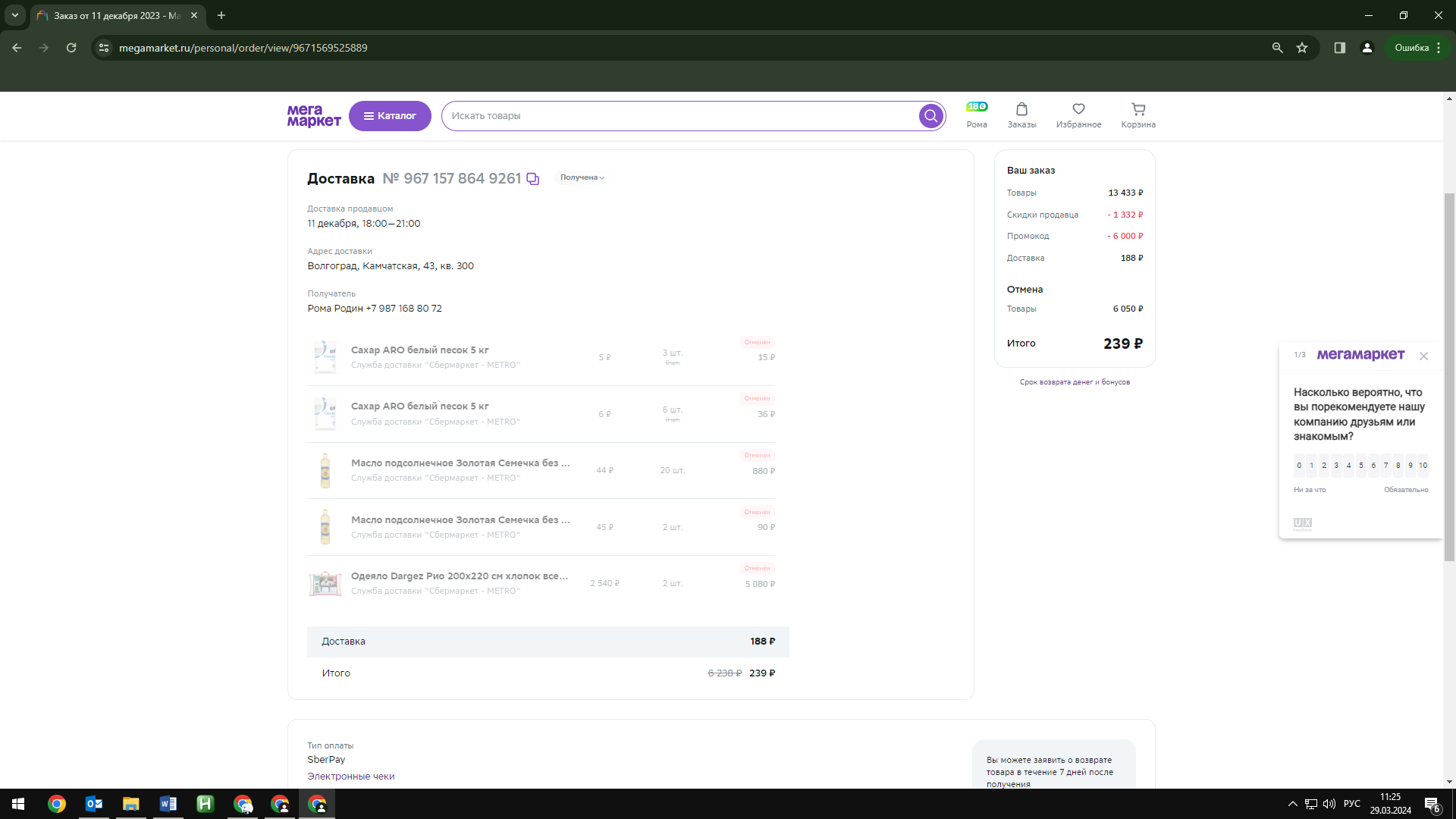Open the Избранное favorites page
The width and height of the screenshot is (1456, 819).
pos(1078,115)
